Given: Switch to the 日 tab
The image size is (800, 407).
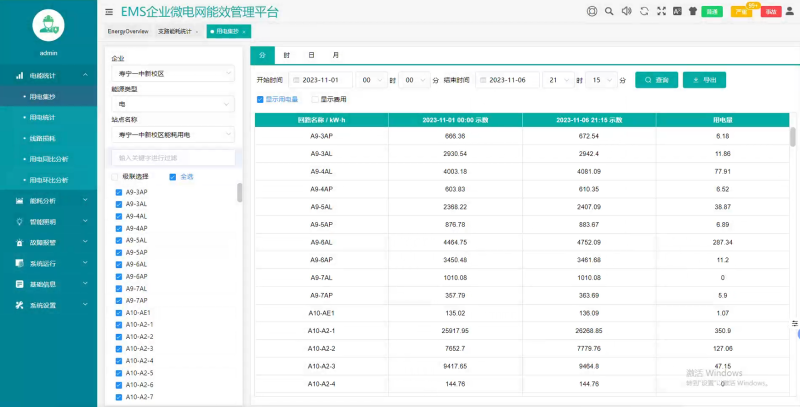Looking at the screenshot, I should tap(311, 55).
